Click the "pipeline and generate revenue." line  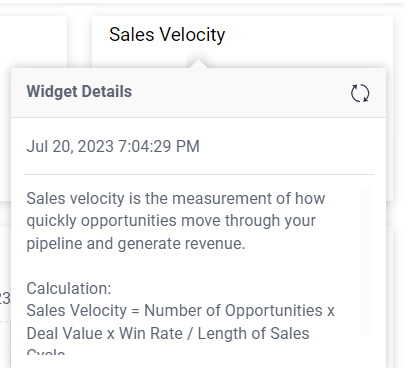[x=136, y=244]
